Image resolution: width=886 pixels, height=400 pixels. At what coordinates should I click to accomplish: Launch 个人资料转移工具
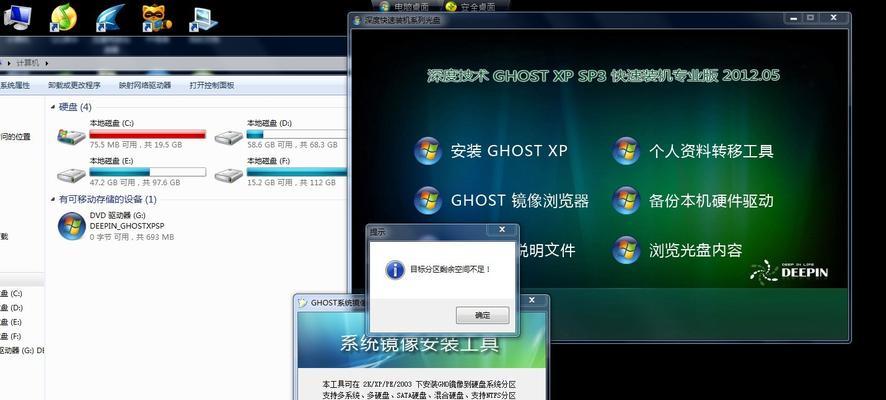[x=693, y=151]
